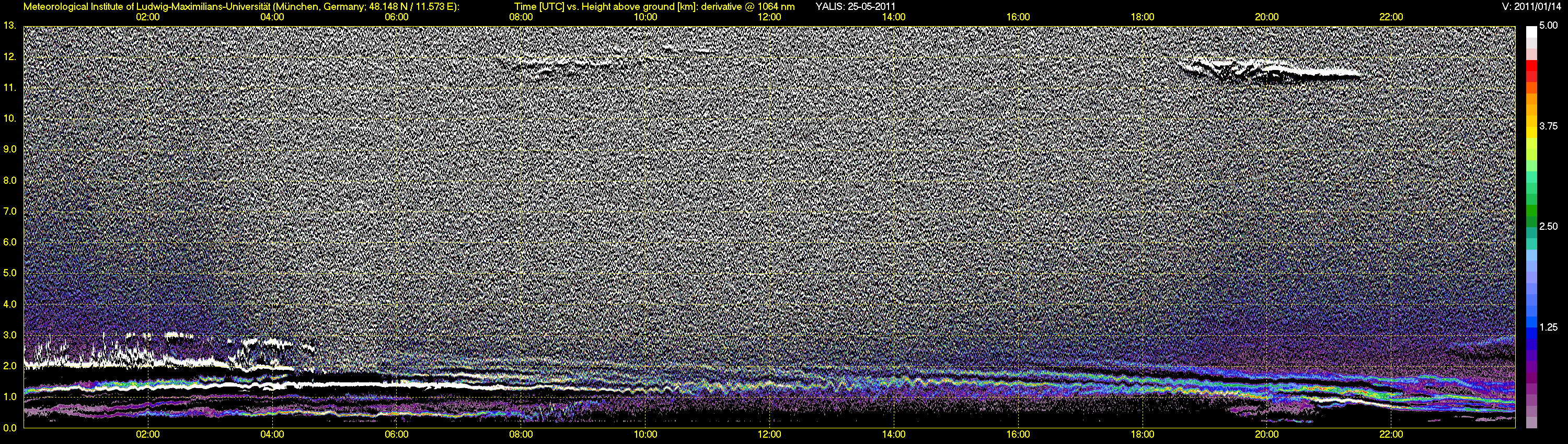This screenshot has width=1568, height=444.
Task: Select the 20:00 tick on the bottom axis
Action: [1267, 435]
